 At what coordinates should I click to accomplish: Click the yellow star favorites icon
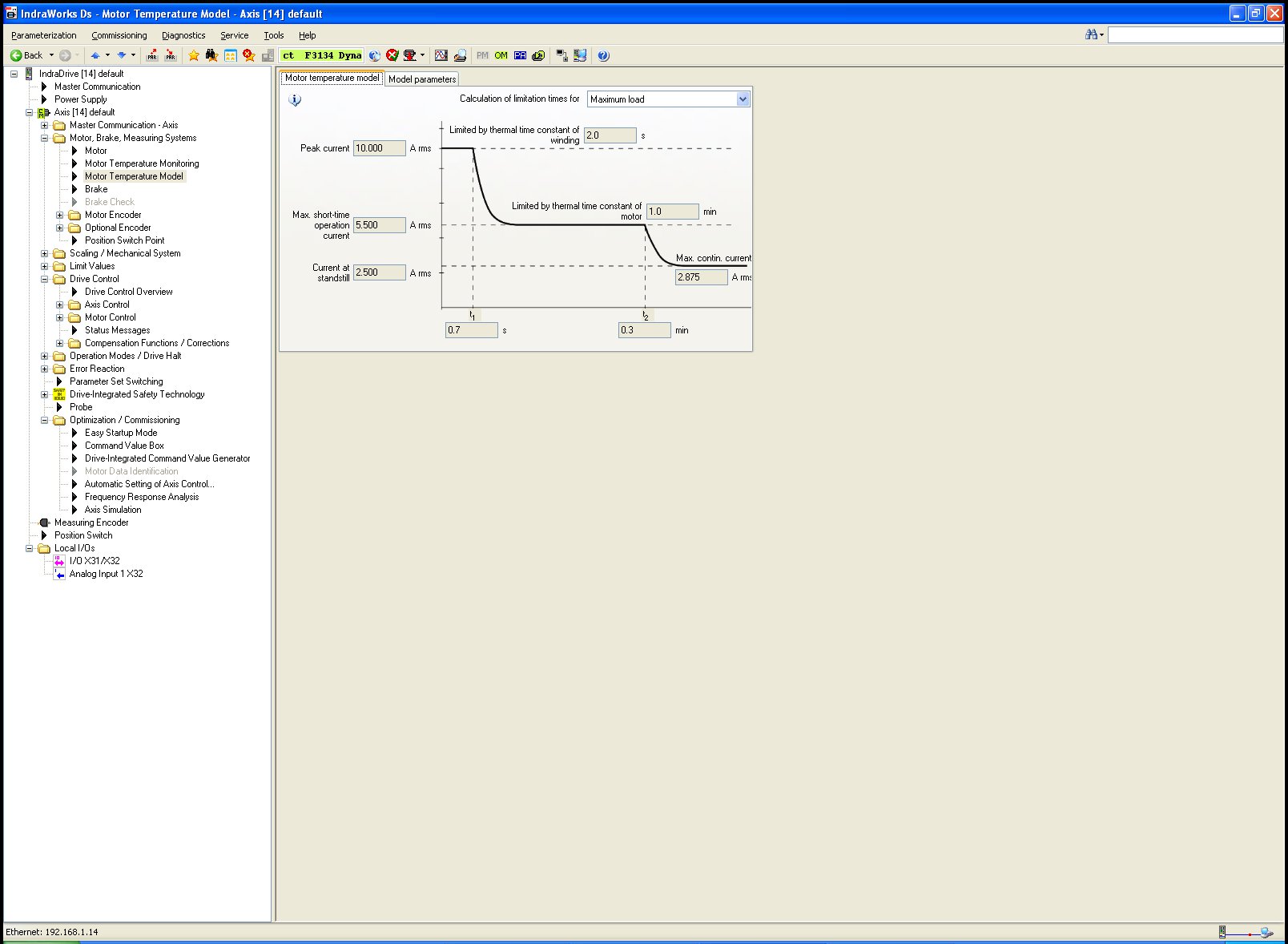(x=193, y=55)
